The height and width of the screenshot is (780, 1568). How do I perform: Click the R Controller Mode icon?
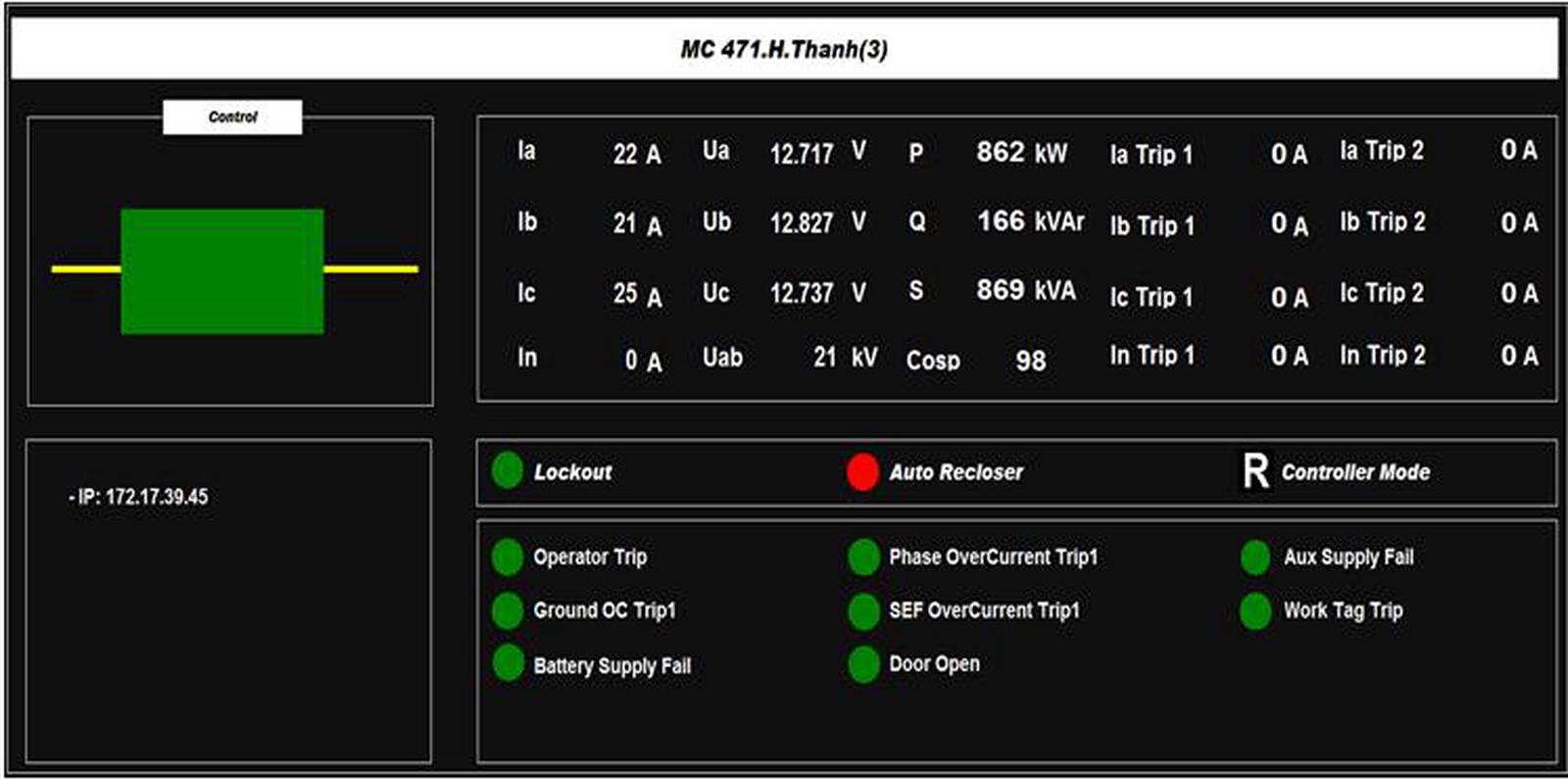pyautogui.click(x=1255, y=471)
